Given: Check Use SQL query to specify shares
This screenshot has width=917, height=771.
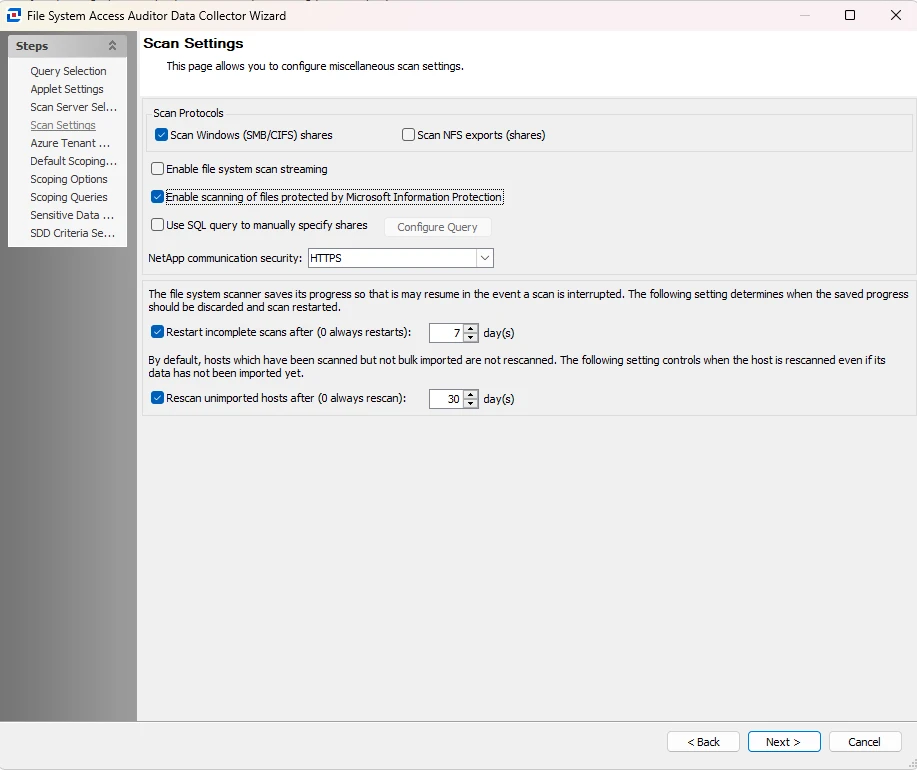Looking at the screenshot, I should [157, 225].
